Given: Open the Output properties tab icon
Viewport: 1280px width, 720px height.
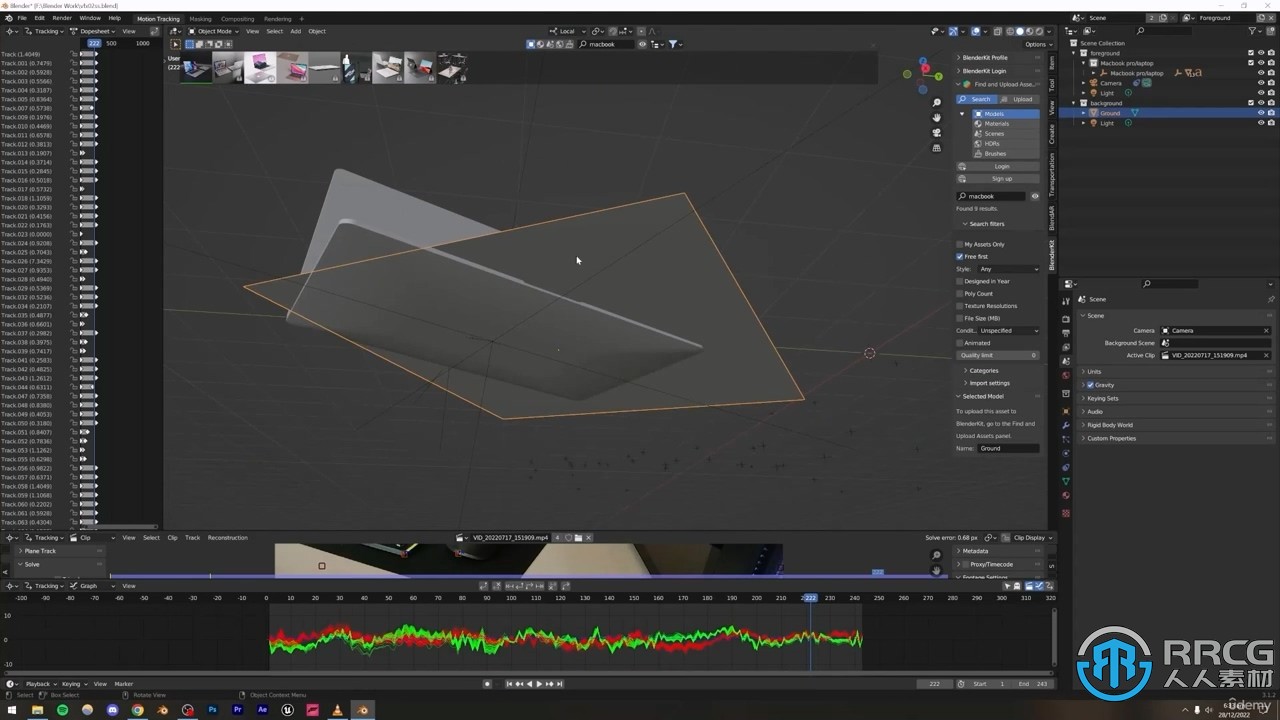Looking at the screenshot, I should [x=1066, y=333].
